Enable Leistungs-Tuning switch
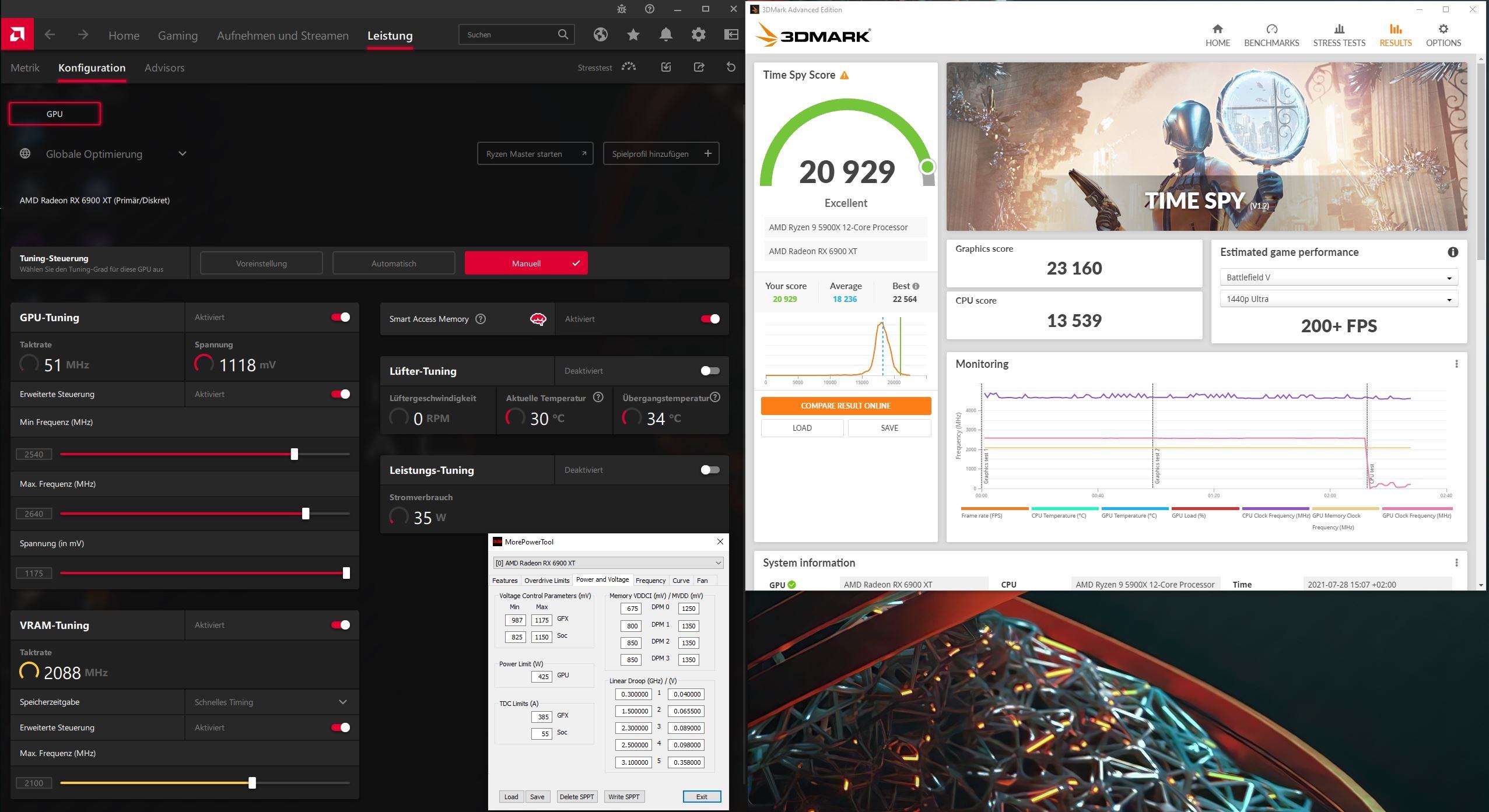The width and height of the screenshot is (1489, 812). pos(710,470)
